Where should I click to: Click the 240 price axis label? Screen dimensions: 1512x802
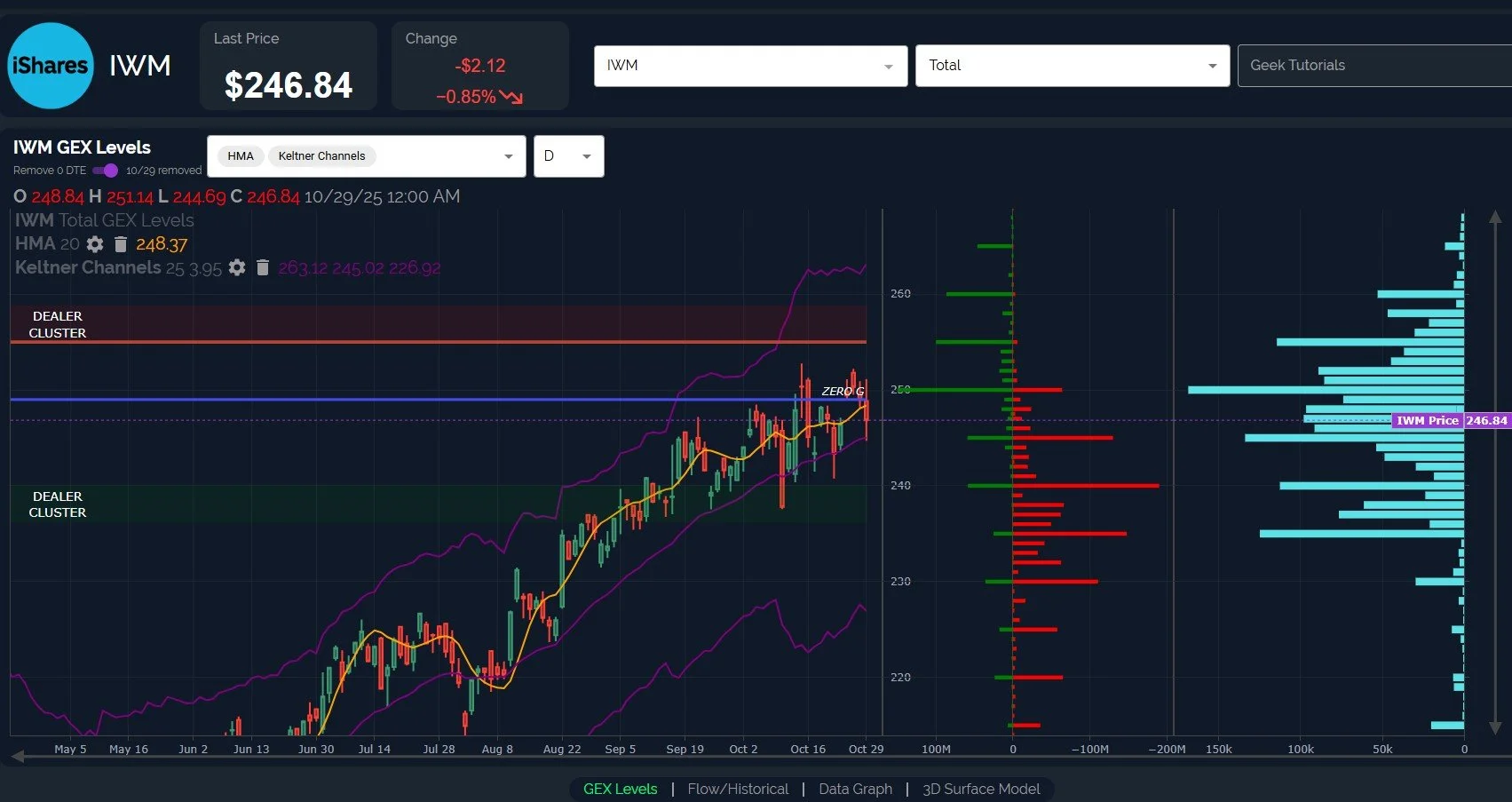[900, 485]
